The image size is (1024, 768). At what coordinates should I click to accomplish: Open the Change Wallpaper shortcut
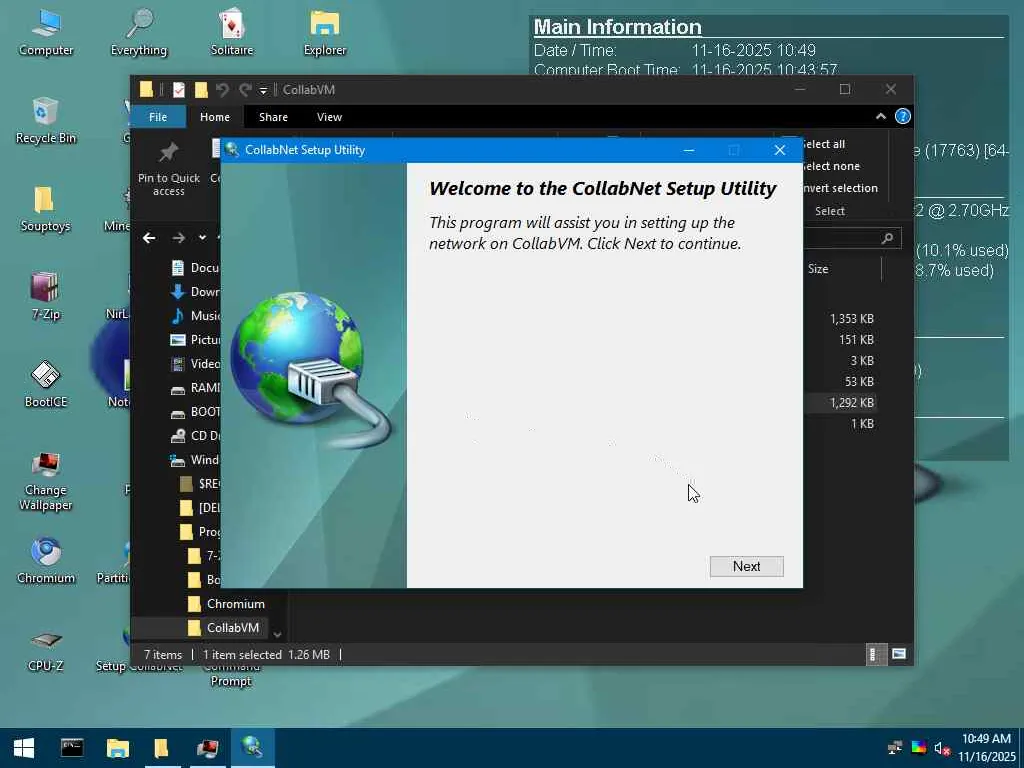point(46,482)
